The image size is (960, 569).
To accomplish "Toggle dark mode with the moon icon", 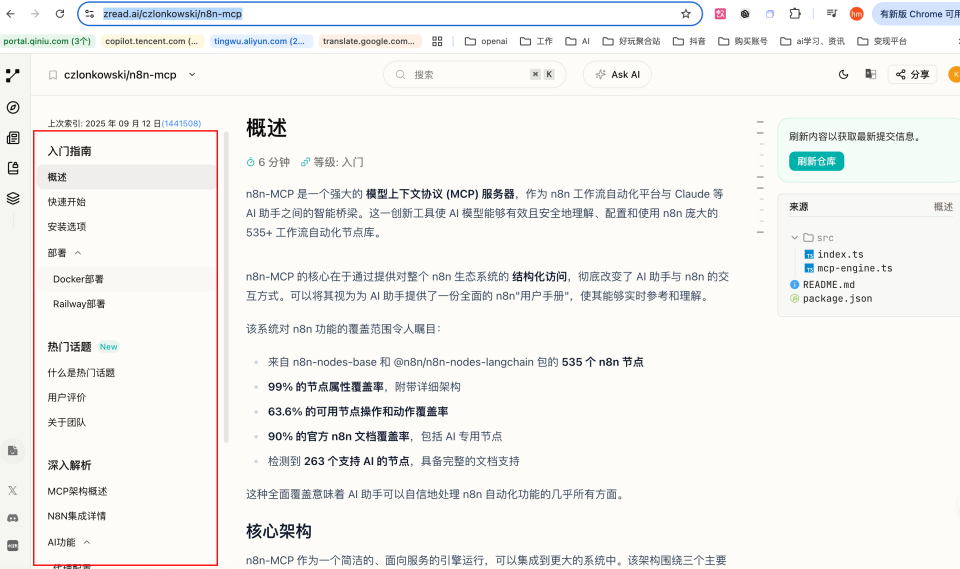I will point(844,75).
